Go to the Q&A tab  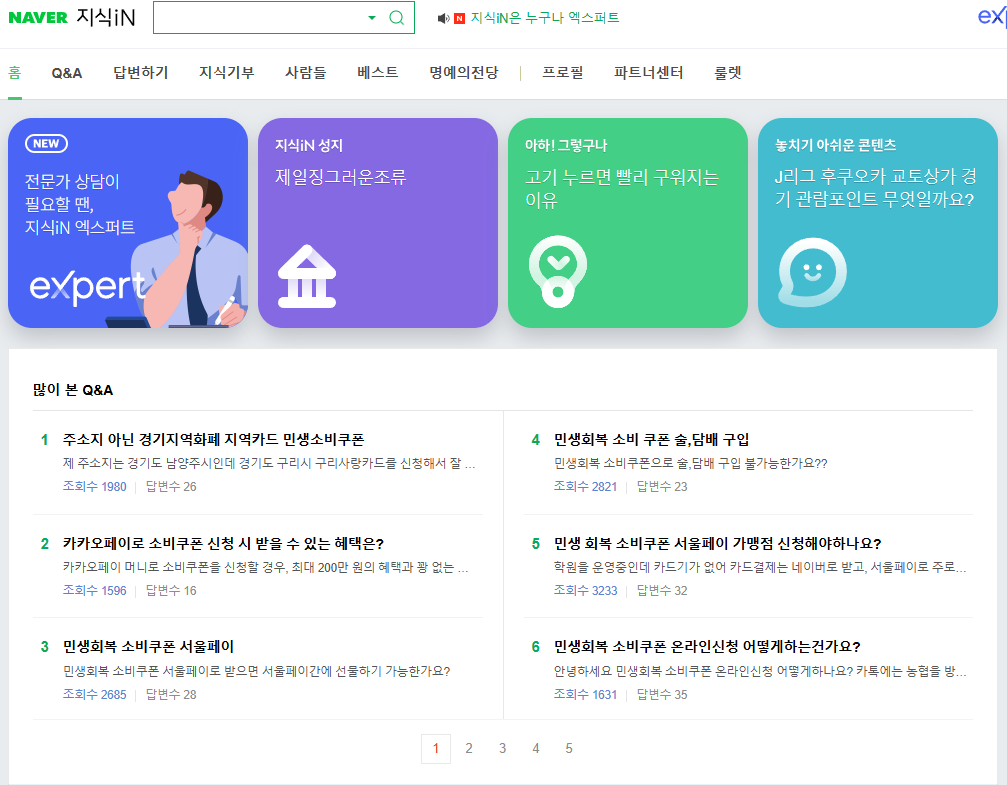67,73
